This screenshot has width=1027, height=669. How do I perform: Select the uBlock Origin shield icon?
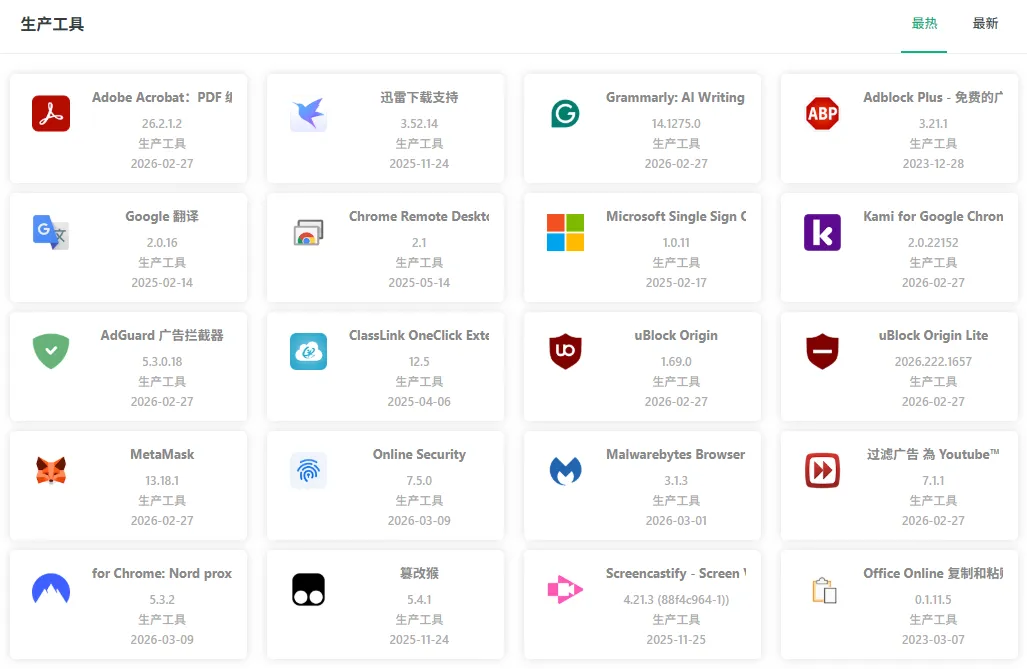[x=565, y=351]
